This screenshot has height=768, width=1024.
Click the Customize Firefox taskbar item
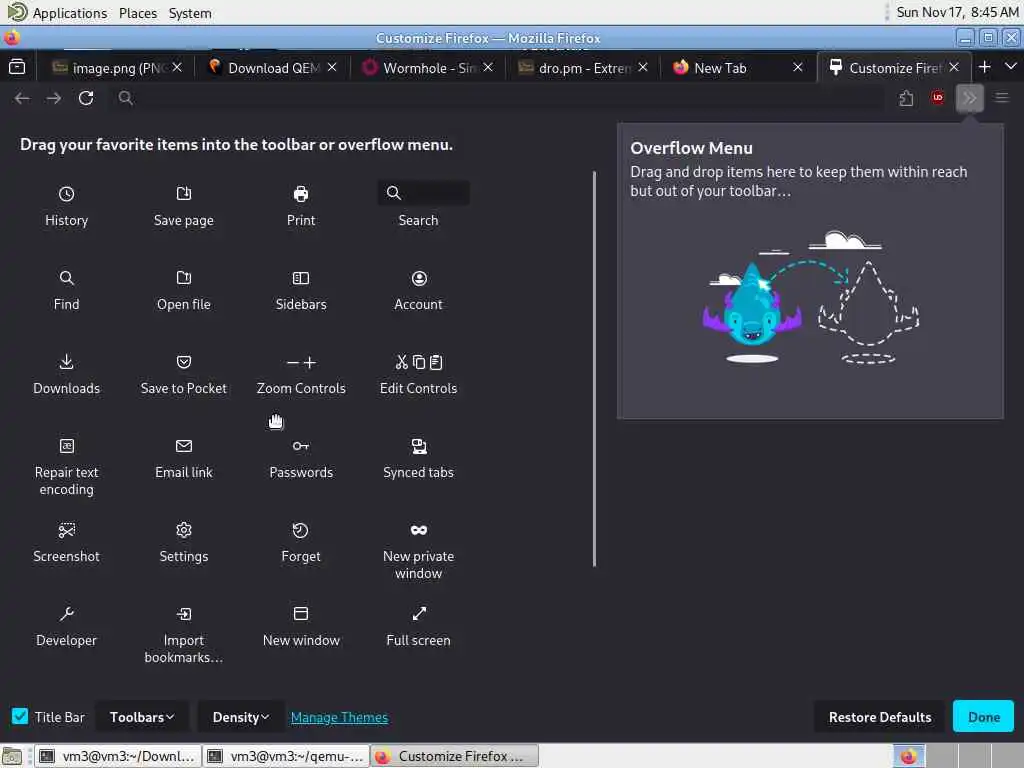point(455,756)
